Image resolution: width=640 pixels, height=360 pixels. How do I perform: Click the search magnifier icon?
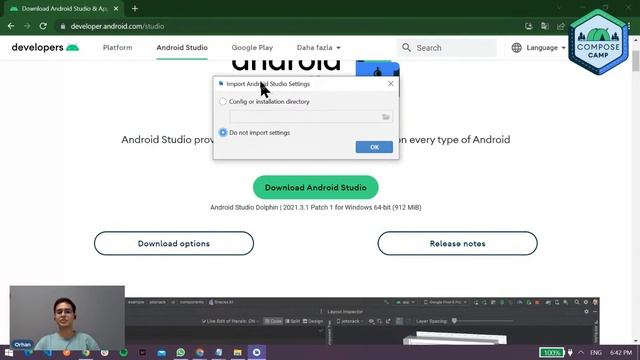pyautogui.click(x=406, y=48)
